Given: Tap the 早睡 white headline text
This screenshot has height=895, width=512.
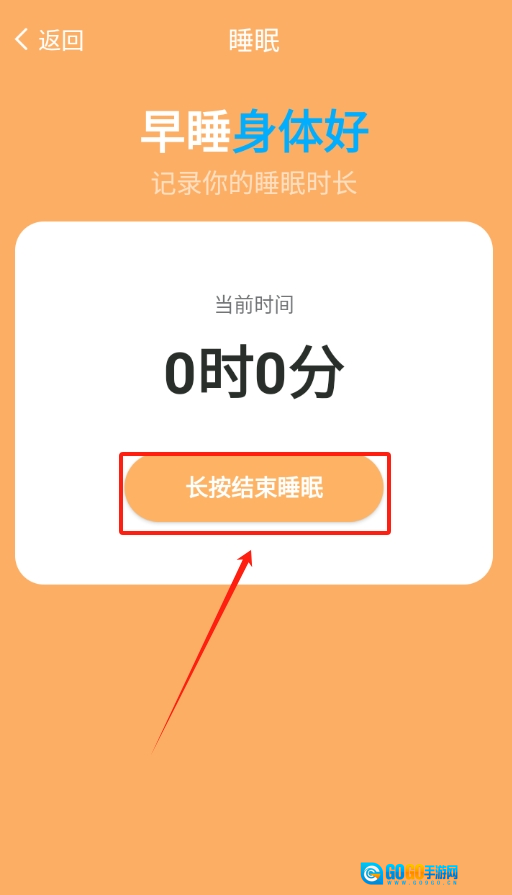Looking at the screenshot, I should coord(186,132).
